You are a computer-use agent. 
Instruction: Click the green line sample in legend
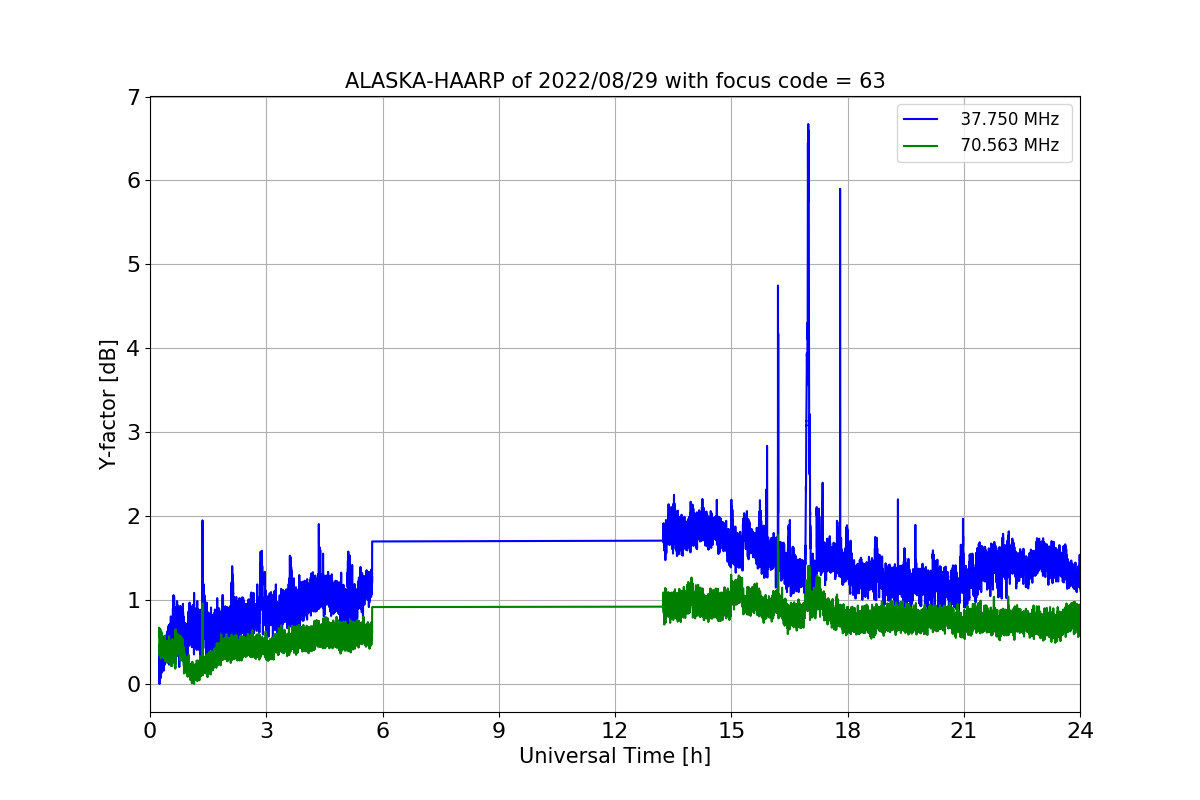tap(921, 145)
